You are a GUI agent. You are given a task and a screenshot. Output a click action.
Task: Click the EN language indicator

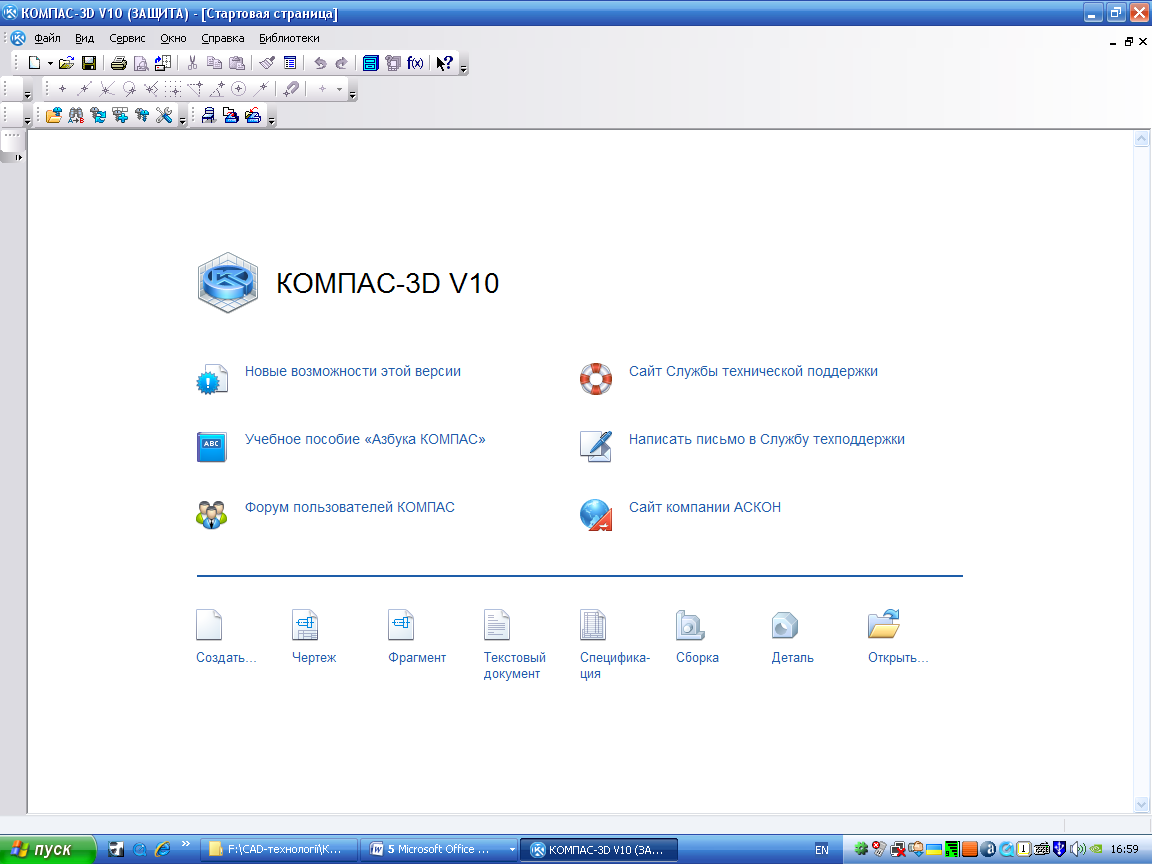[x=821, y=850]
